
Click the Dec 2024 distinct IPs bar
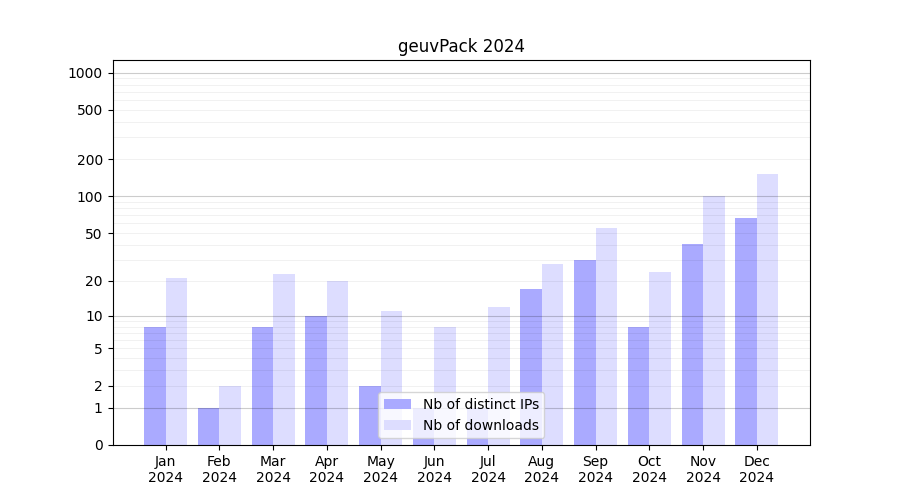point(746,331)
